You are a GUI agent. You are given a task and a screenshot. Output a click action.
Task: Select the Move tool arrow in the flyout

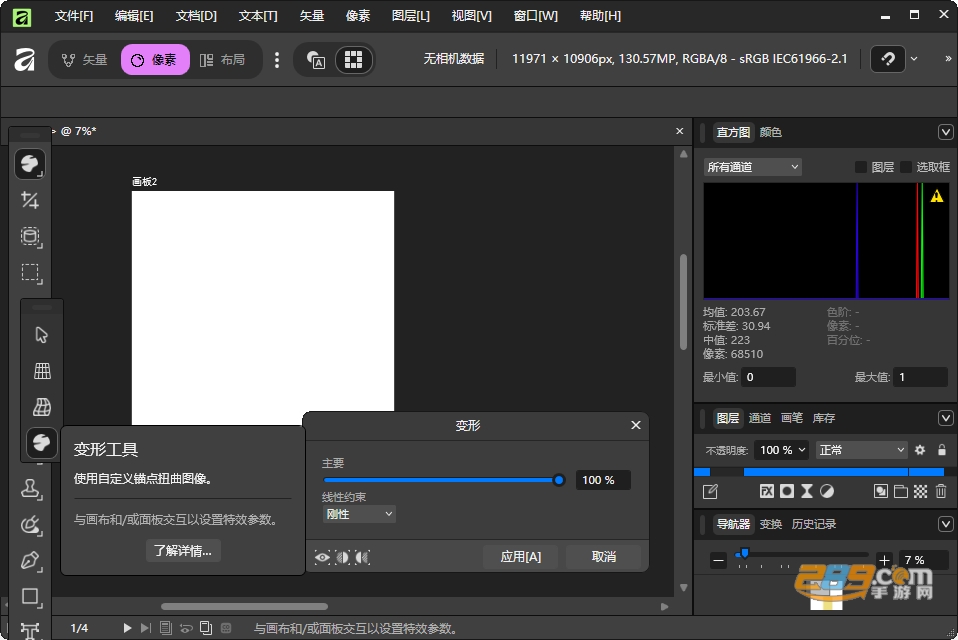(x=42, y=335)
